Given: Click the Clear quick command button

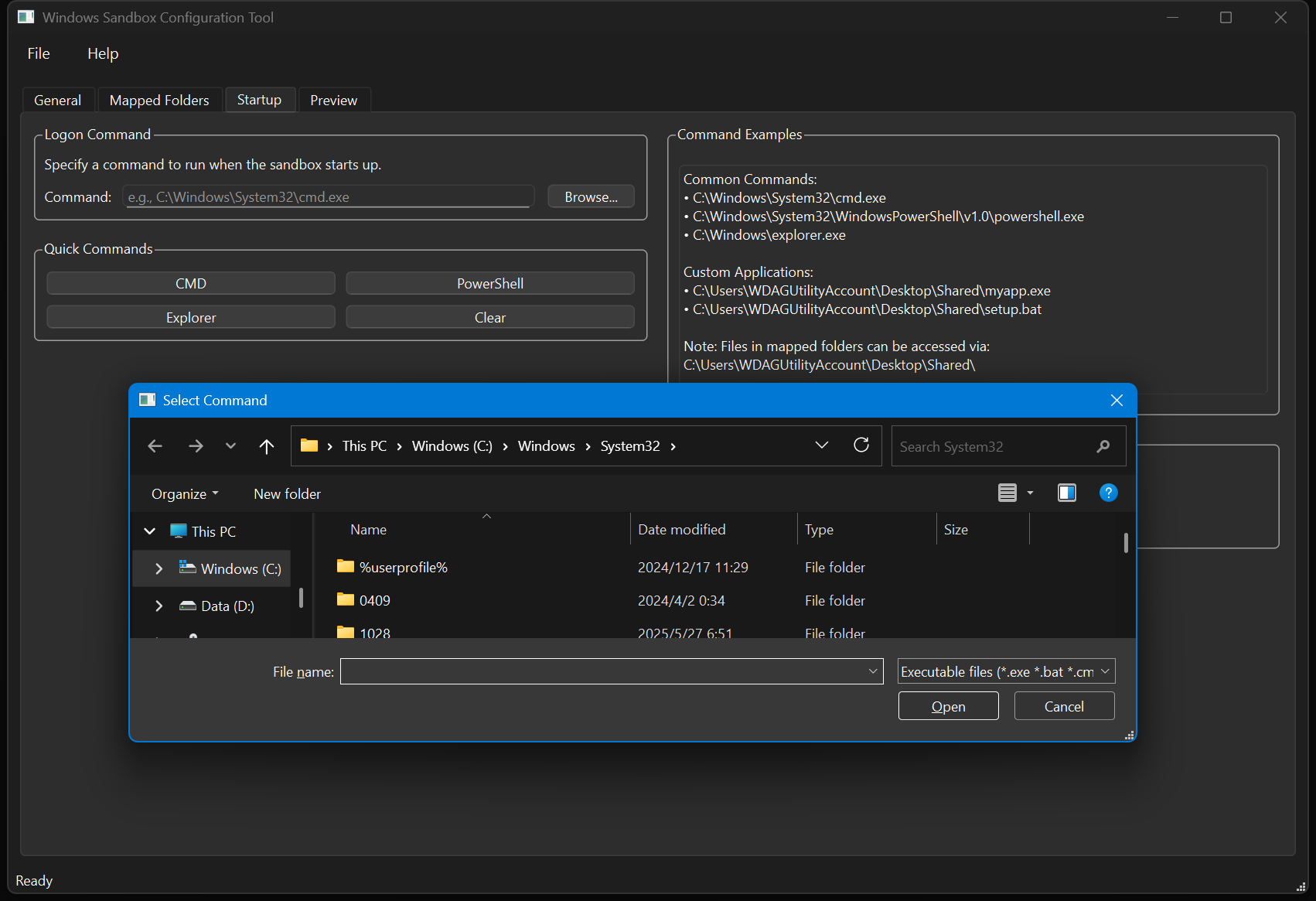Looking at the screenshot, I should click(x=490, y=317).
